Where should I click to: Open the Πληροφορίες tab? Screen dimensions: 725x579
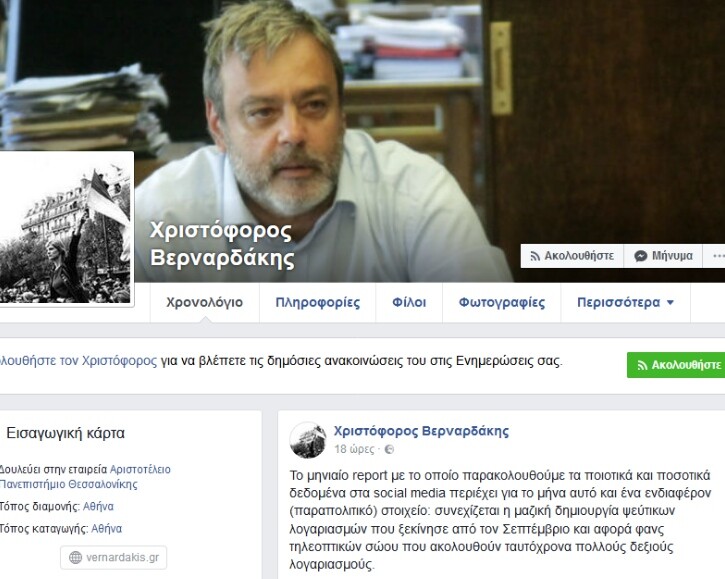(318, 302)
